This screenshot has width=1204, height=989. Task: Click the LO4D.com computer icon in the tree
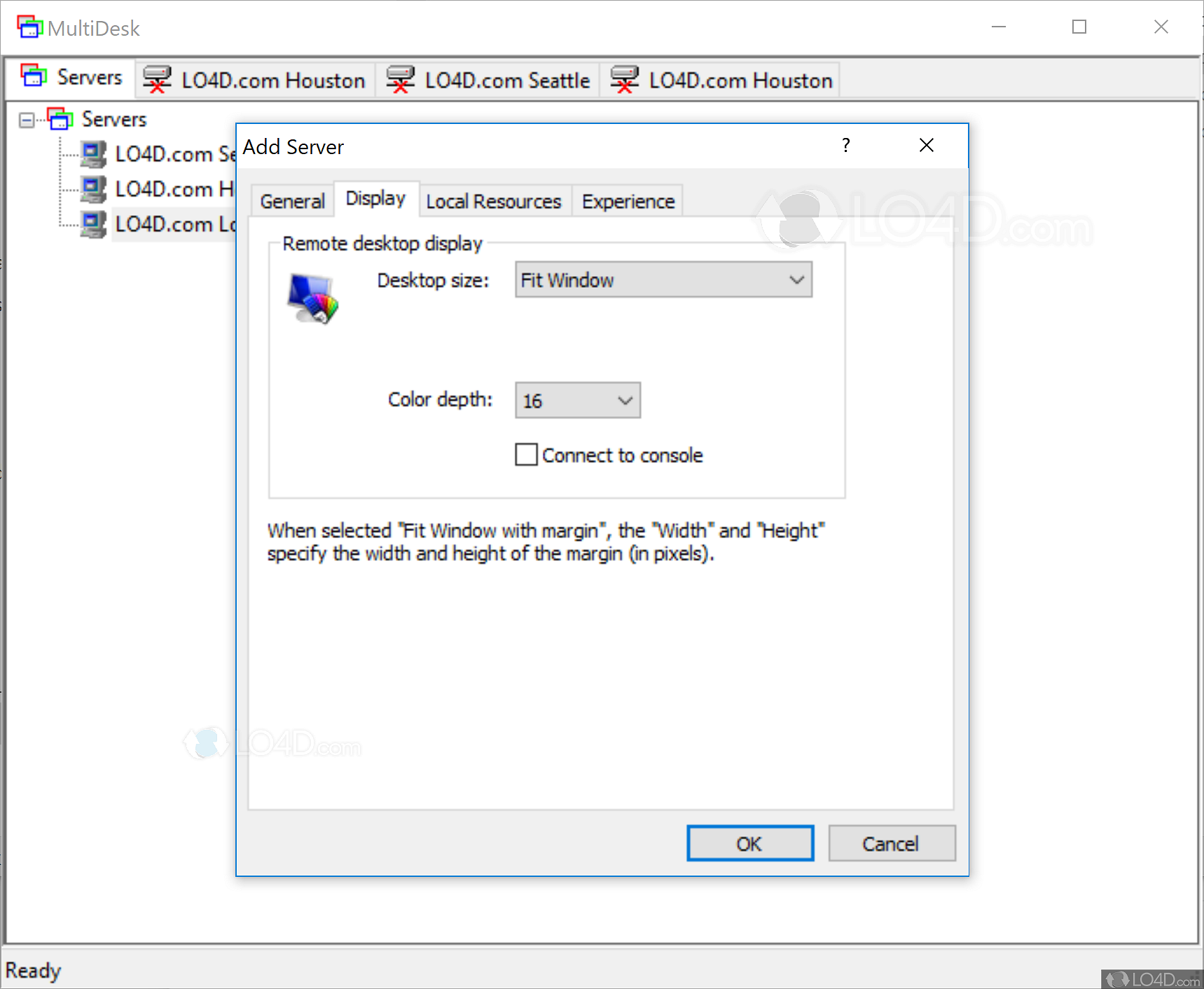click(x=92, y=154)
